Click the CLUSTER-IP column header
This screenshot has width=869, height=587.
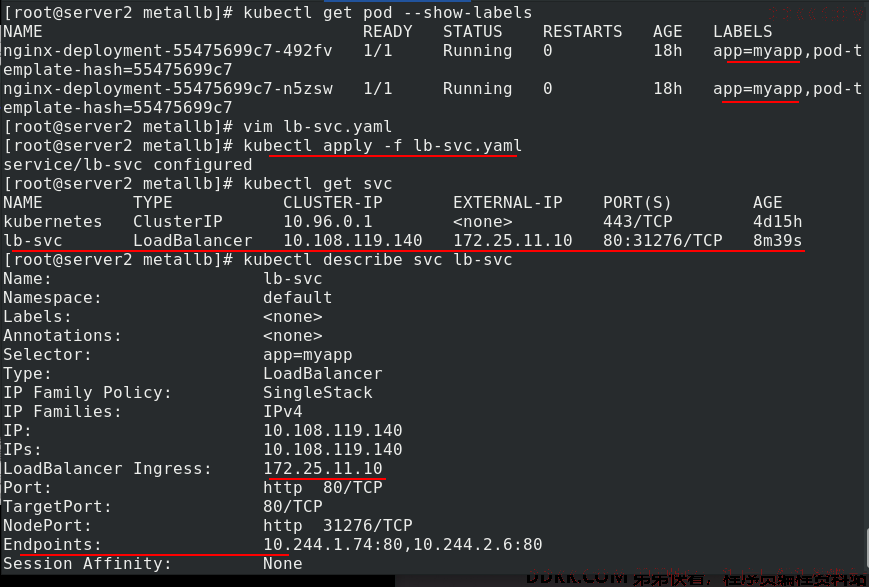point(333,203)
